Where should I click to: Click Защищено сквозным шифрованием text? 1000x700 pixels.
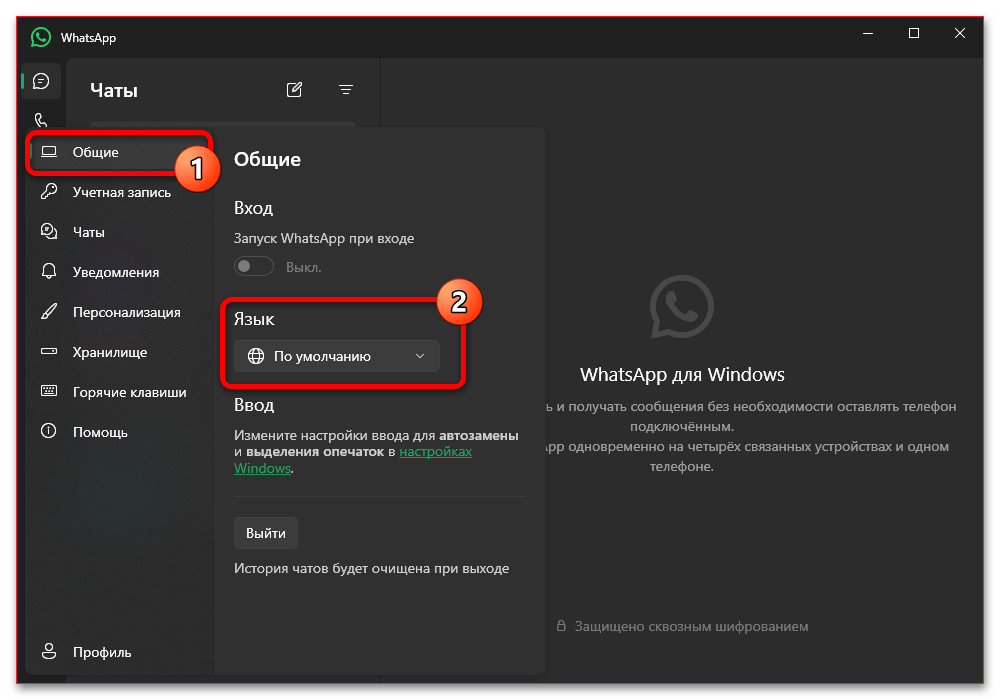coord(691,626)
